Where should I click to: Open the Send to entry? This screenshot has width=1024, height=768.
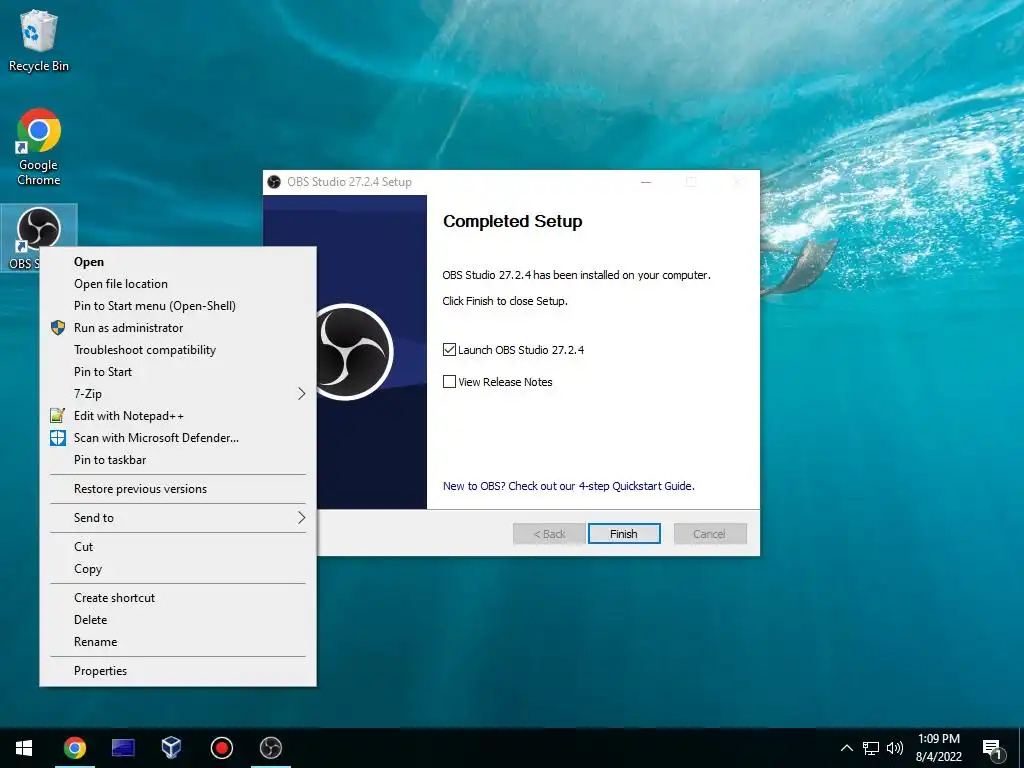coord(178,518)
